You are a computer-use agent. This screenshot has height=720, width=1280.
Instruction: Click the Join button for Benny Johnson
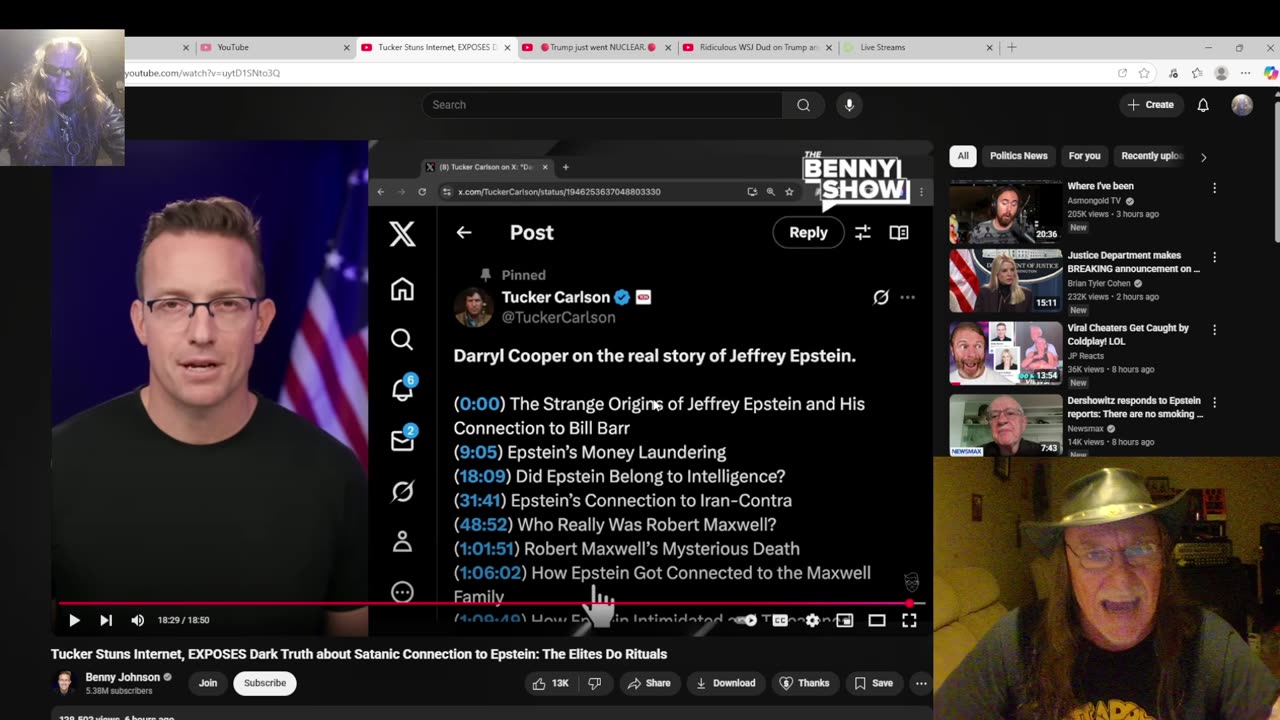208,683
